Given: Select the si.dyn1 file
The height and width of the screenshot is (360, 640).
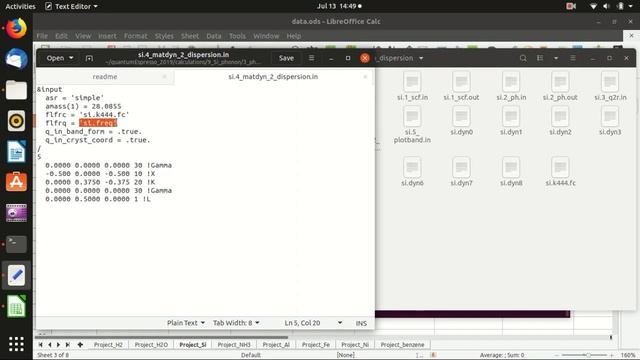Looking at the screenshot, I should pos(511,121).
